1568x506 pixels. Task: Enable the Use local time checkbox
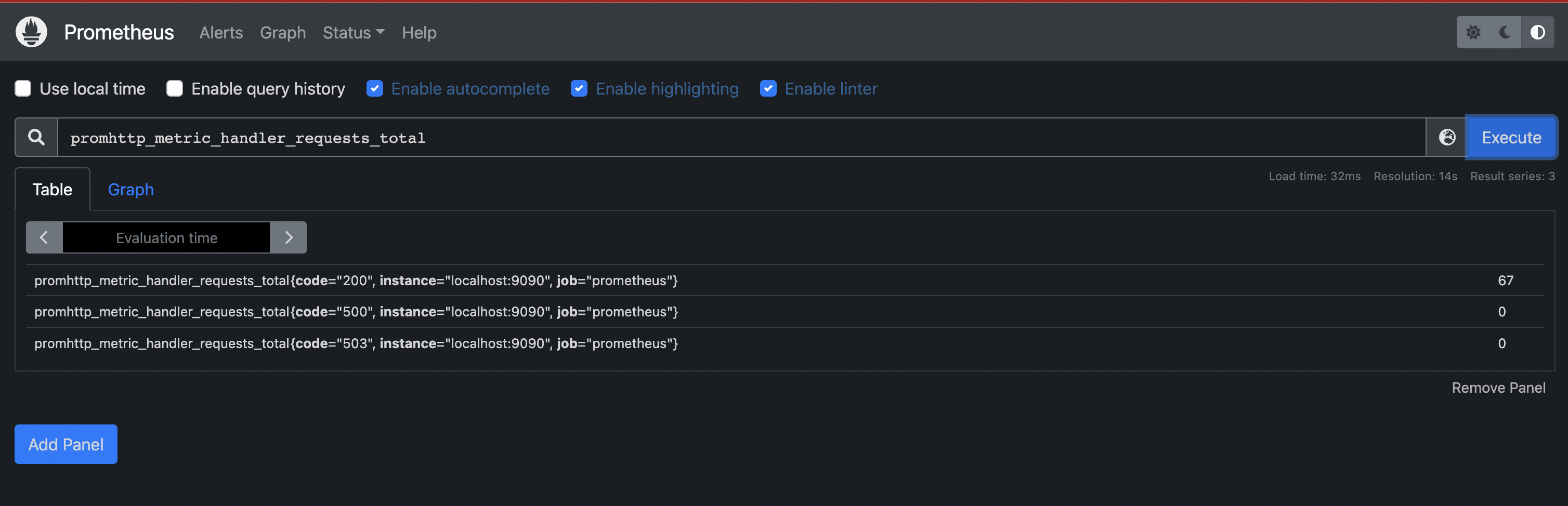23,89
